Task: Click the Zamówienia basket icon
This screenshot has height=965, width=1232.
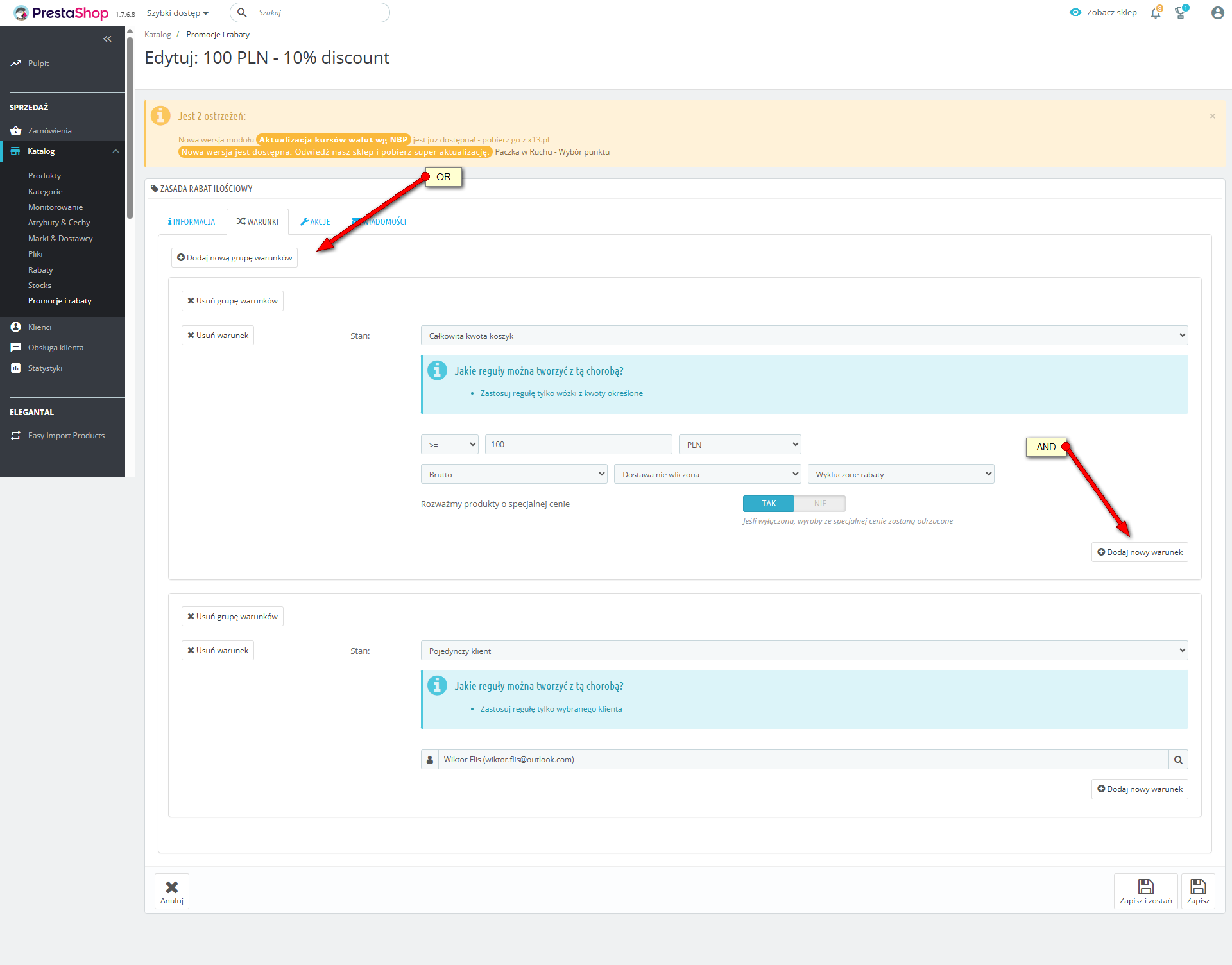Action: pos(16,131)
